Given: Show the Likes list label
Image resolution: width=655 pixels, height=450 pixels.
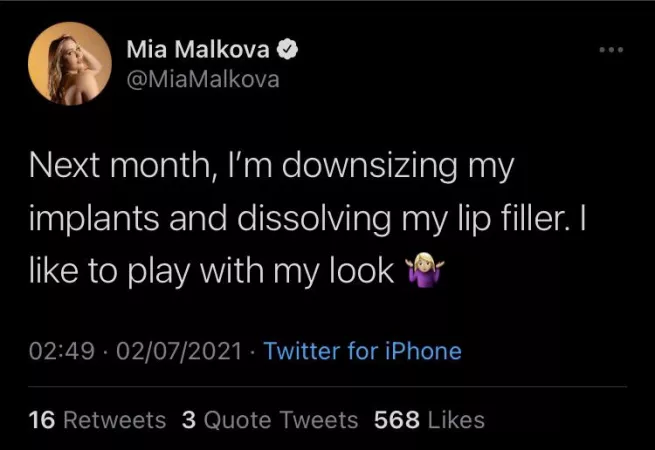Looking at the screenshot, I should coord(456,420).
